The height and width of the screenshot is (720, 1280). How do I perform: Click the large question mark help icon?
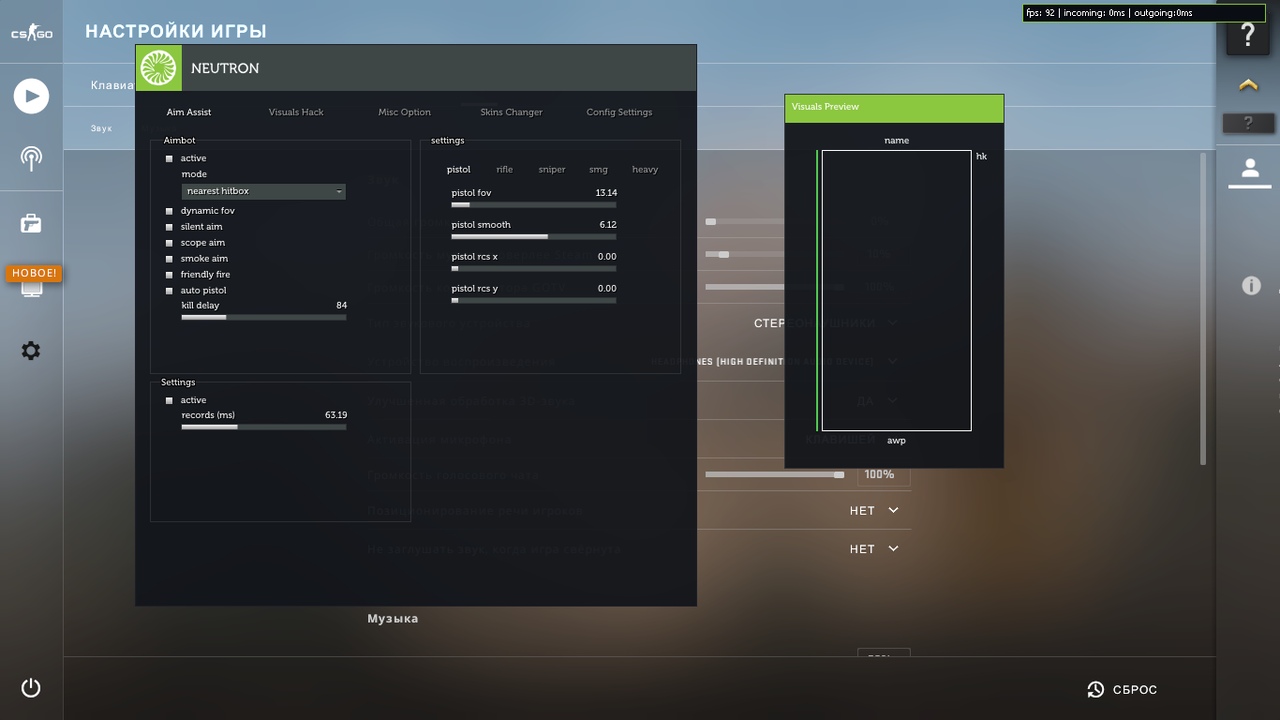(1248, 36)
